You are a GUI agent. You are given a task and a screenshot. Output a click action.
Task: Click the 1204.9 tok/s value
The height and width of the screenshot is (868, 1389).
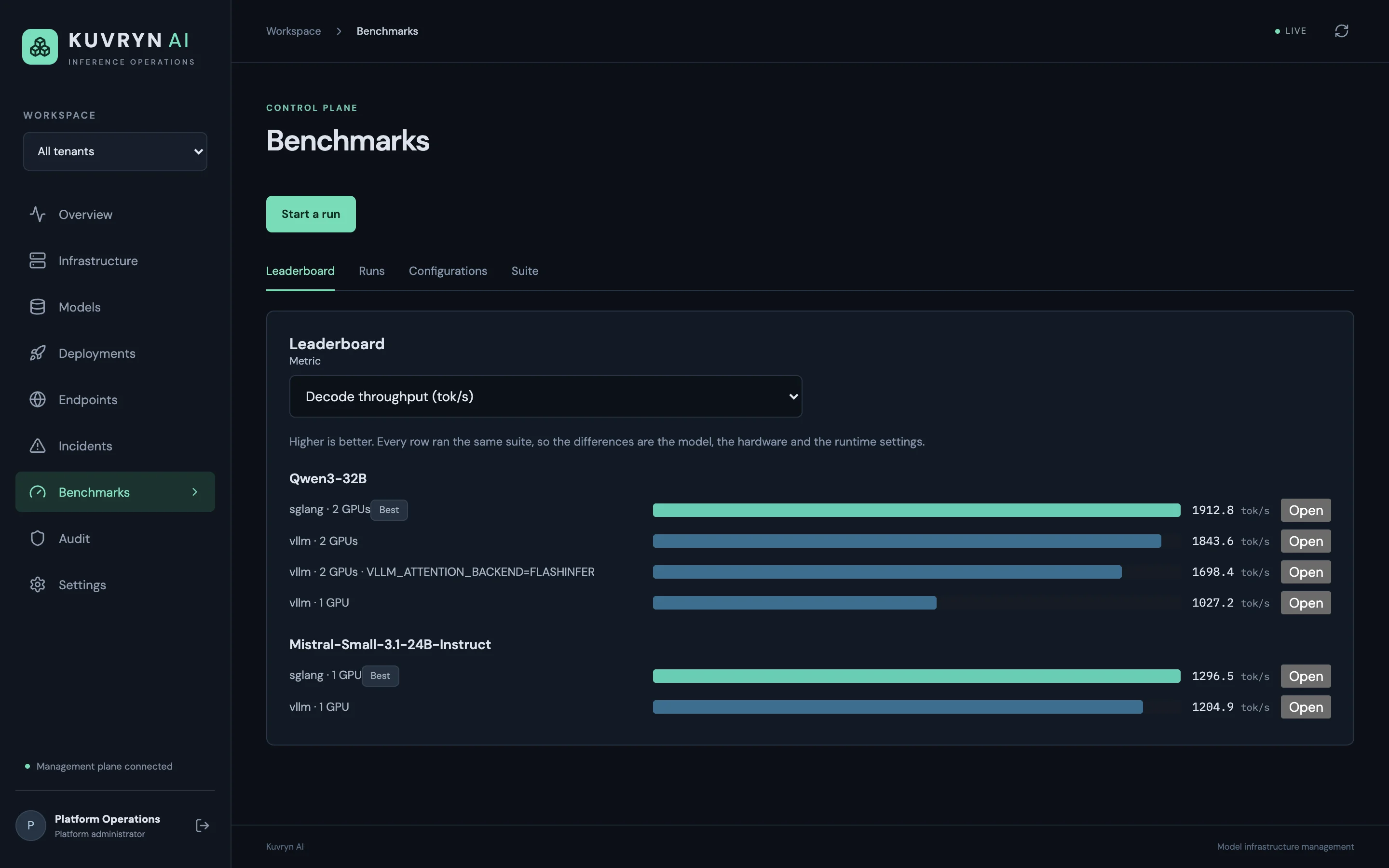click(1230, 707)
